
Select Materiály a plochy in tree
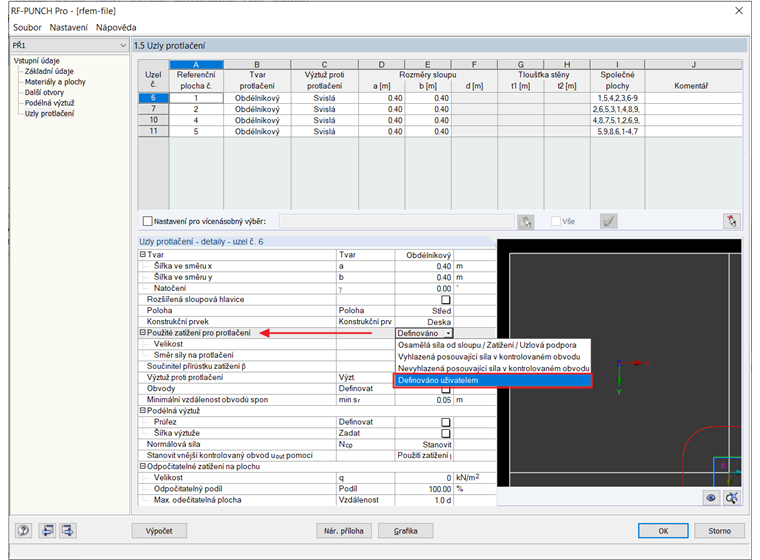coord(55,82)
